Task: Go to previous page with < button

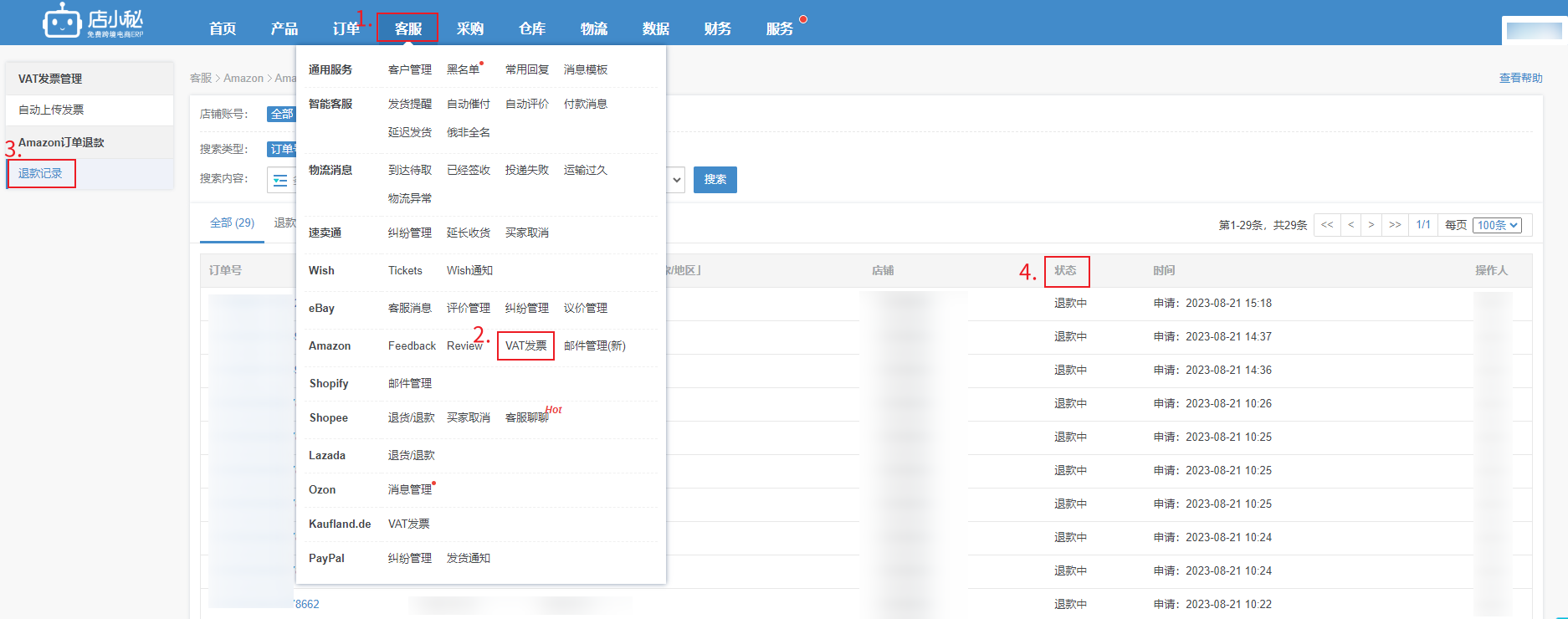Action: pyautogui.click(x=1350, y=225)
